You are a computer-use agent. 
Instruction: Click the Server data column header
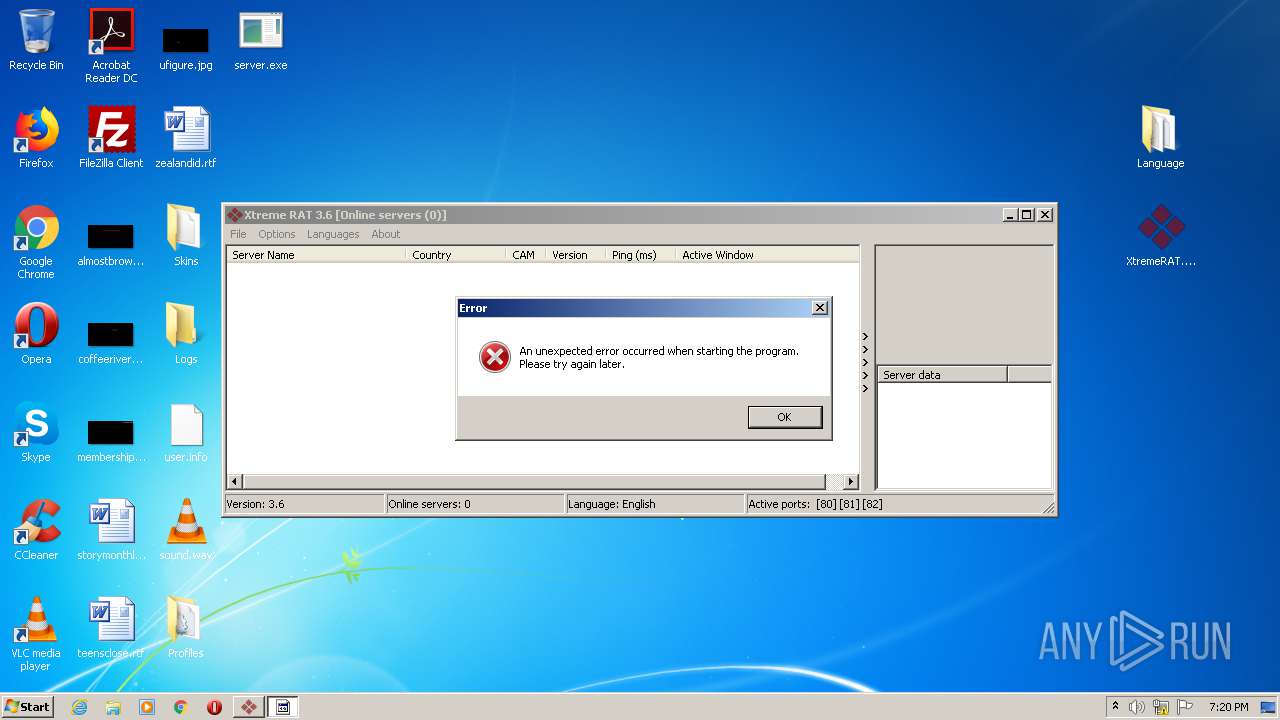pos(942,375)
